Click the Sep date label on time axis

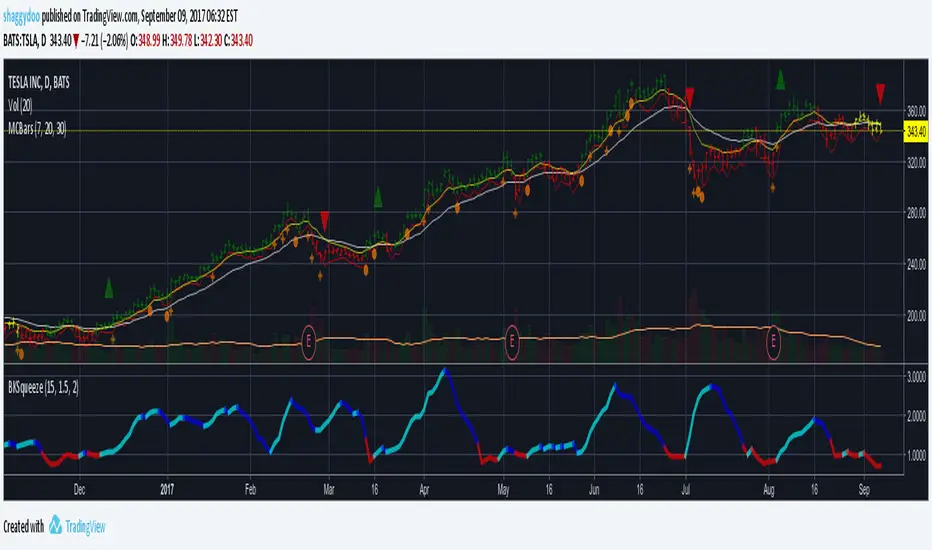click(x=864, y=490)
